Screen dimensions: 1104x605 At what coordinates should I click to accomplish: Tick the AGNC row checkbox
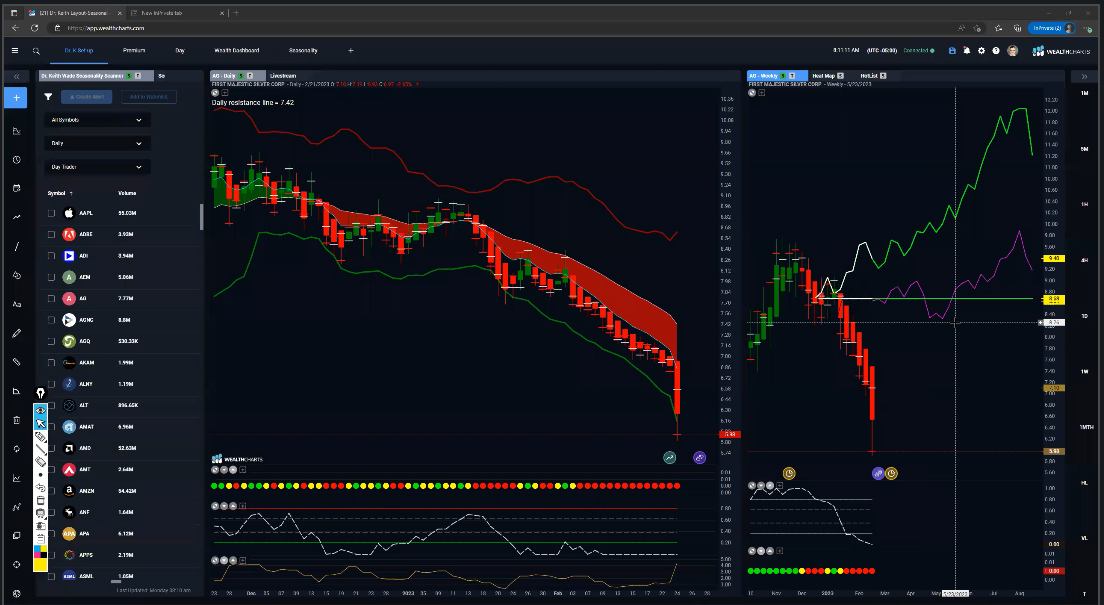[x=51, y=320]
